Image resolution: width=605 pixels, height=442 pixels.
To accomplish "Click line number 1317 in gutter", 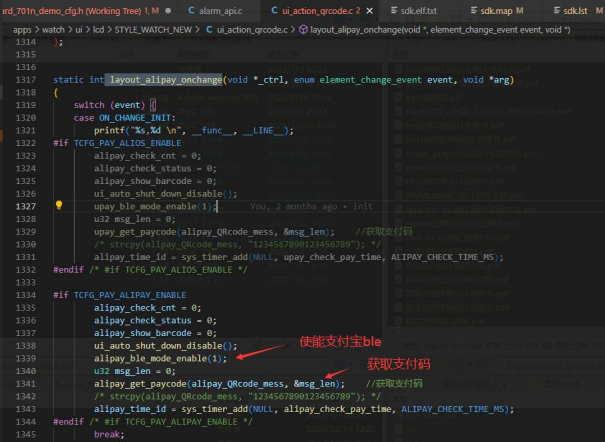I will [x=26, y=80].
